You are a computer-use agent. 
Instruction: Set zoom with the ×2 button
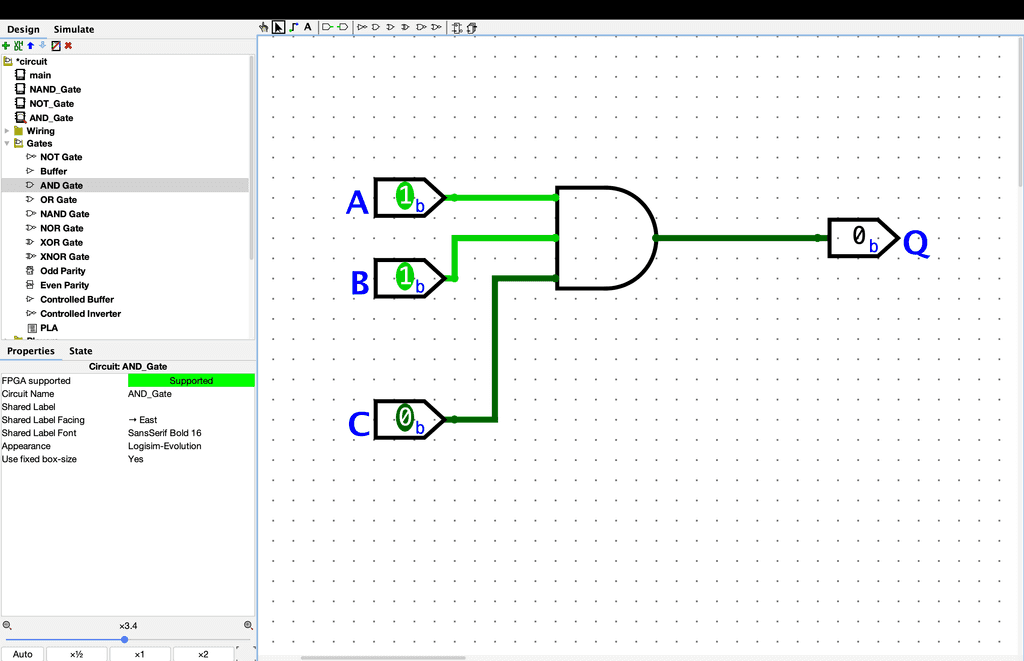202,654
